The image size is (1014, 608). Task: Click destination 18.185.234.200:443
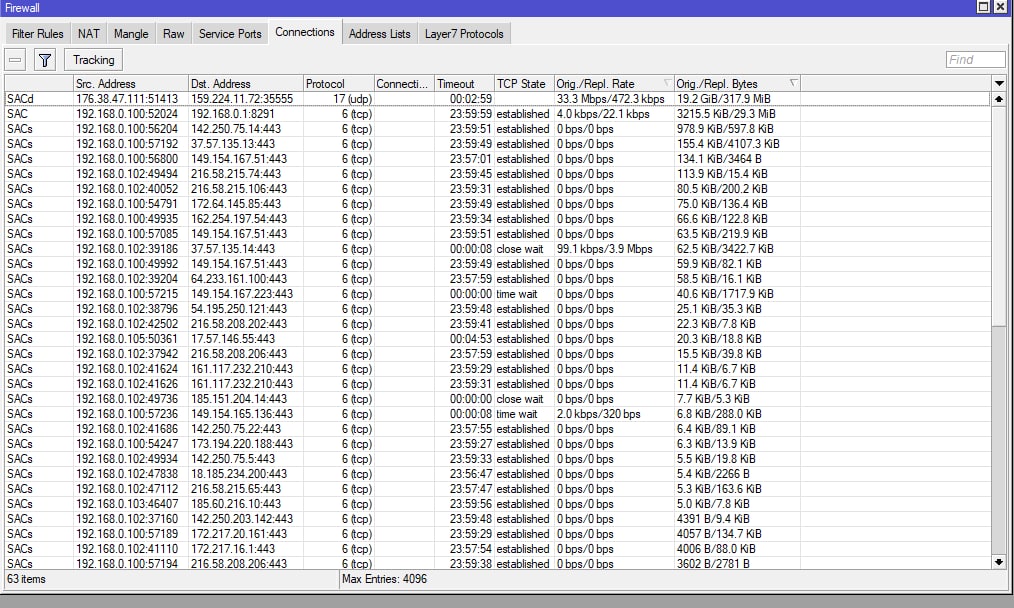(x=239, y=473)
